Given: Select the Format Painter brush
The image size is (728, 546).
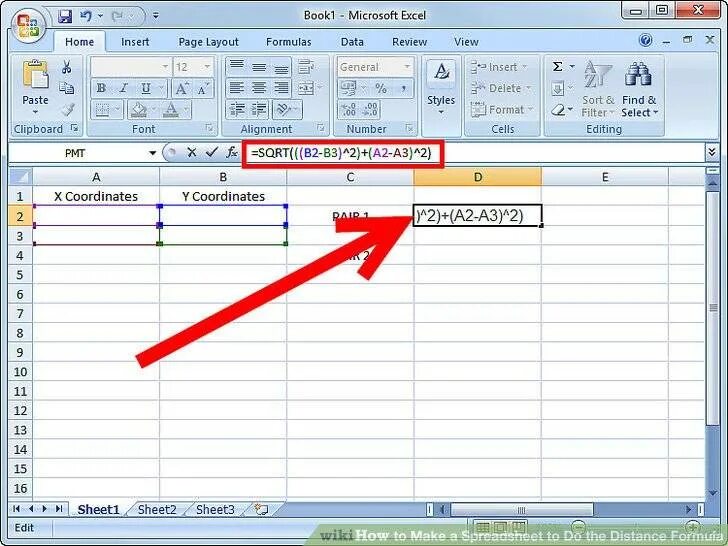Looking at the screenshot, I should point(67,110).
